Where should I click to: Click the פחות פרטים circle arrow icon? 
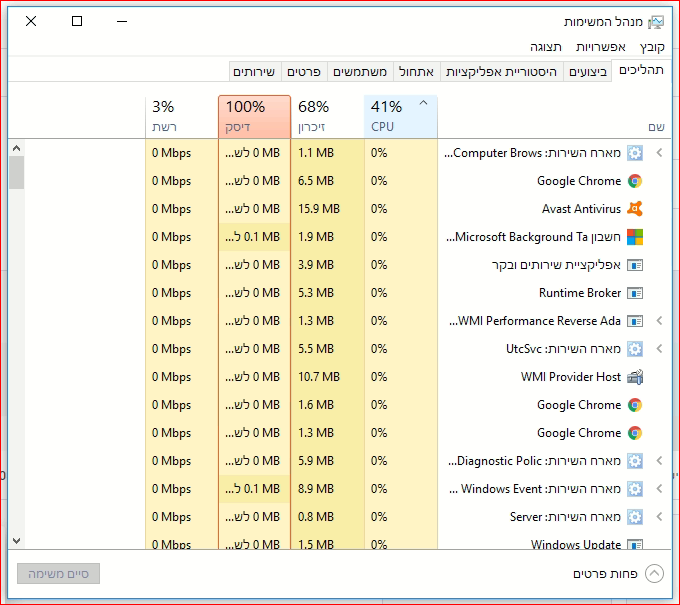(x=654, y=574)
